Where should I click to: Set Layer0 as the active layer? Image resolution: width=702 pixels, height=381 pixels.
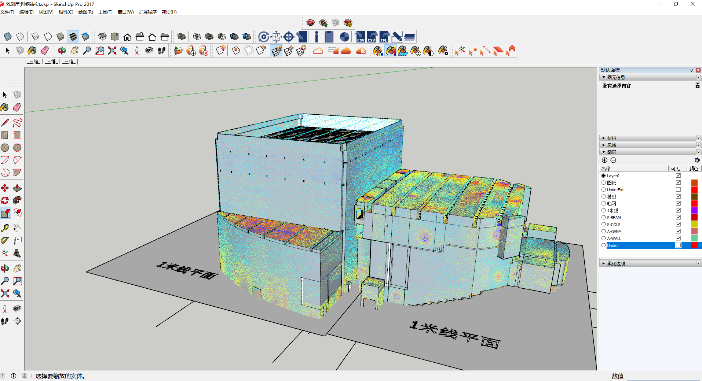604,176
